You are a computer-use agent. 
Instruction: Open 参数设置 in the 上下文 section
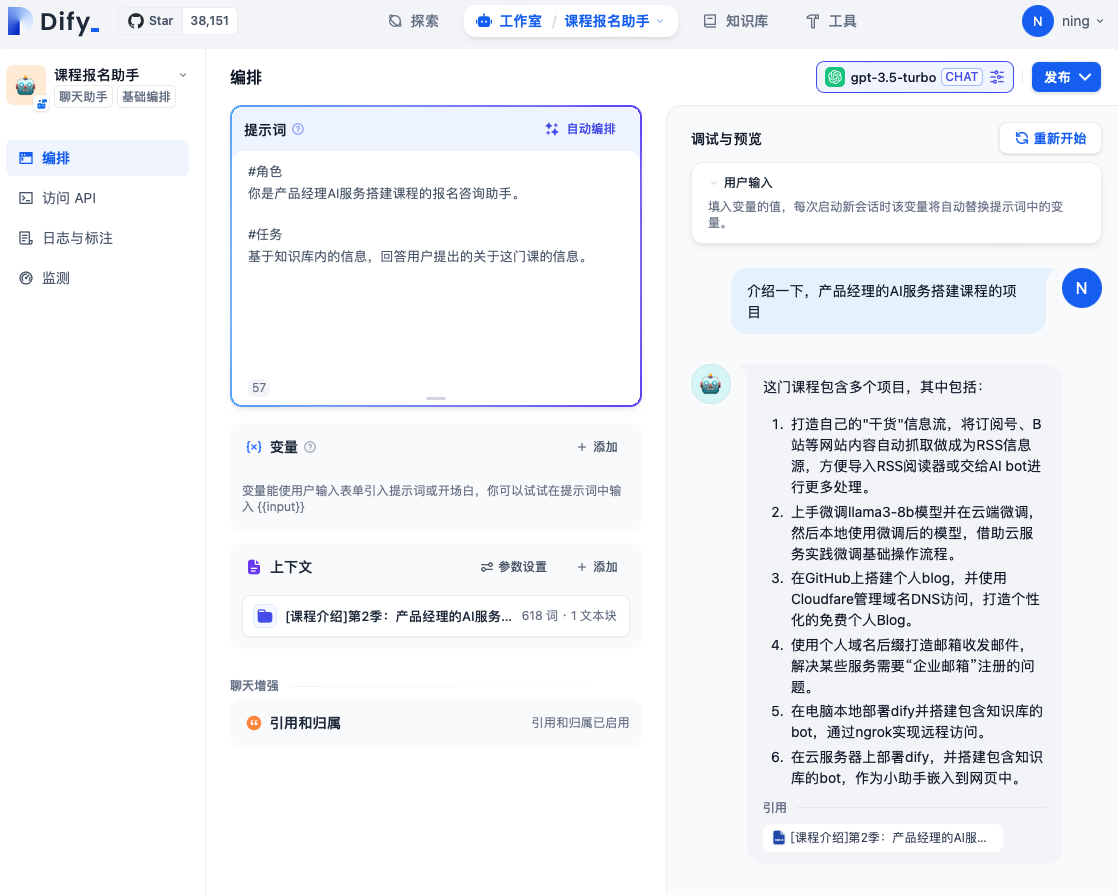(x=514, y=567)
